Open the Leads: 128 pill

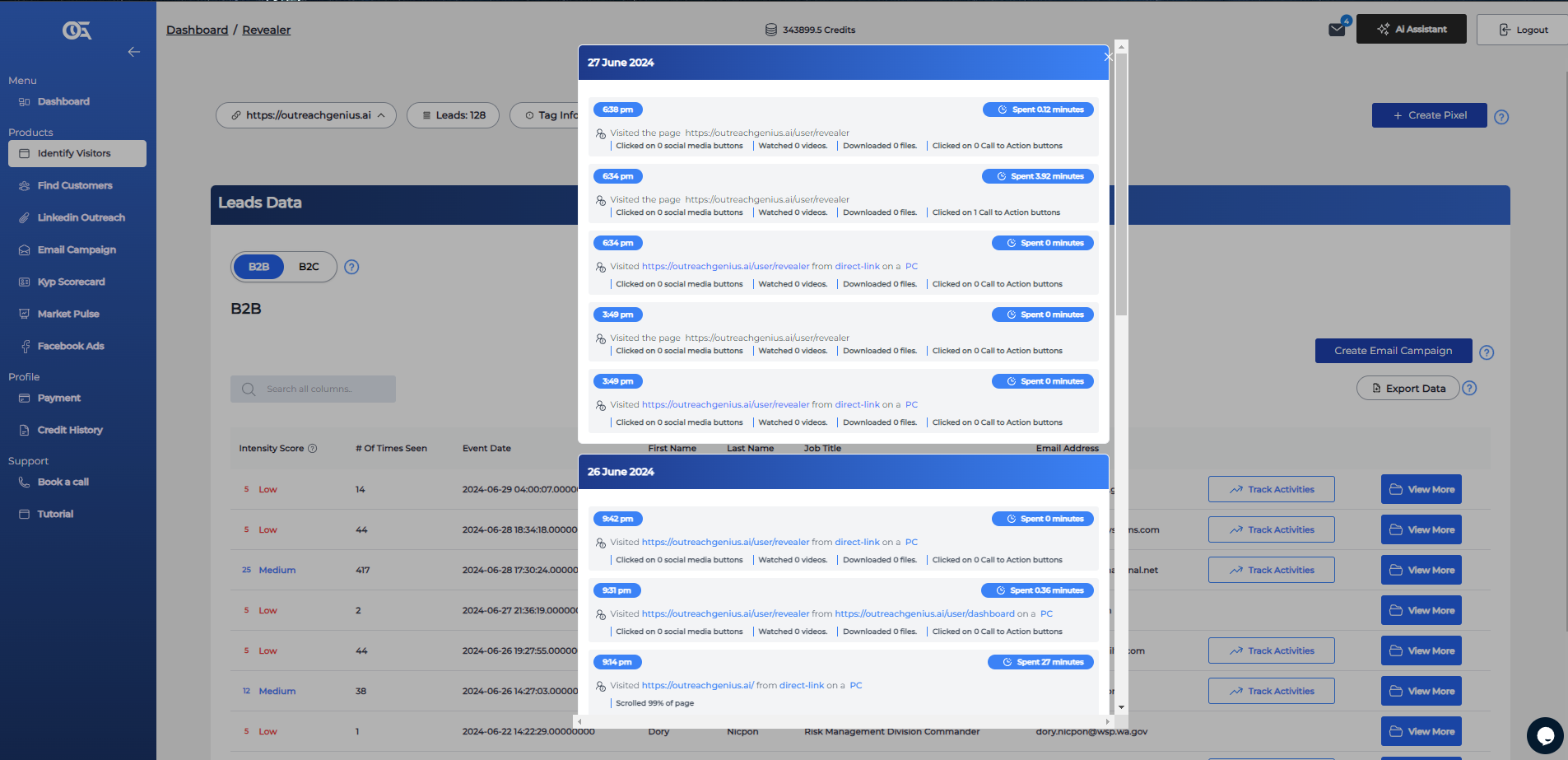tap(454, 115)
